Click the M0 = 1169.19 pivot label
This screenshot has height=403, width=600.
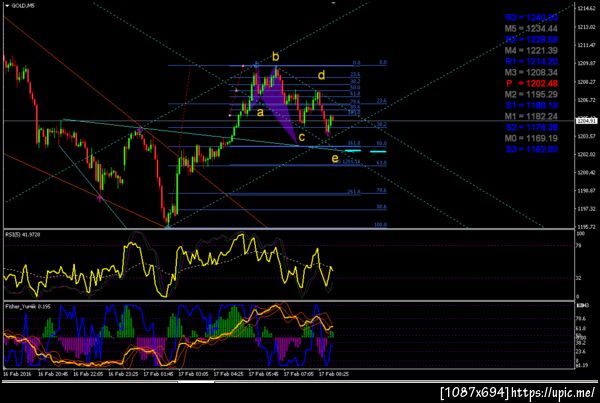[531, 138]
